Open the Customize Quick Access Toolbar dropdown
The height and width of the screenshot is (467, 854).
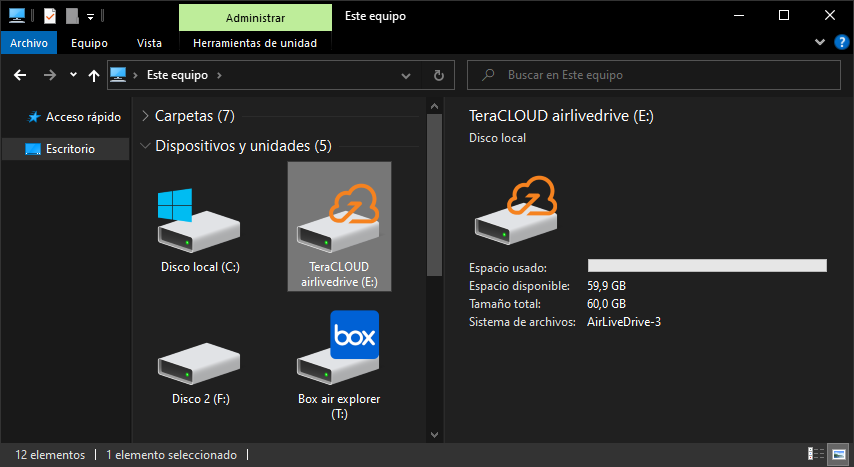[x=90, y=16]
